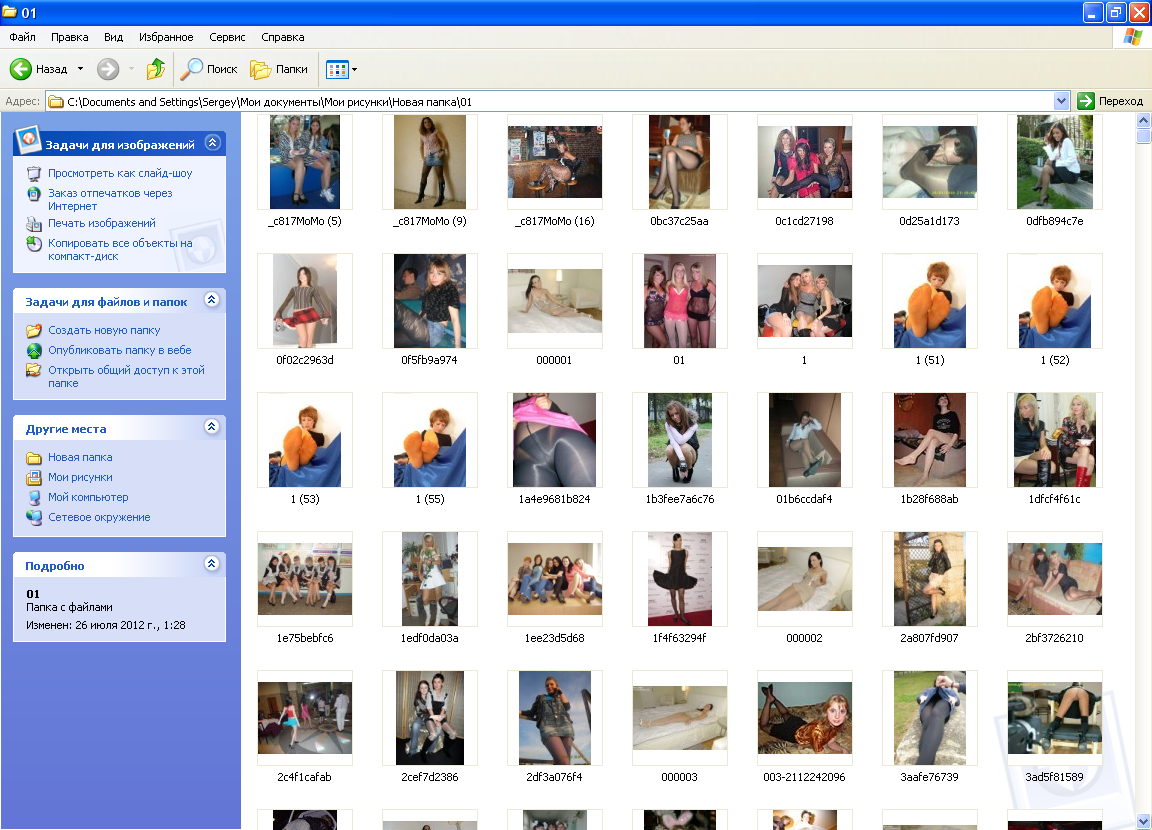Click the new-folder icon beside Создать новую папку
This screenshot has height=830, width=1152.
coord(34,331)
